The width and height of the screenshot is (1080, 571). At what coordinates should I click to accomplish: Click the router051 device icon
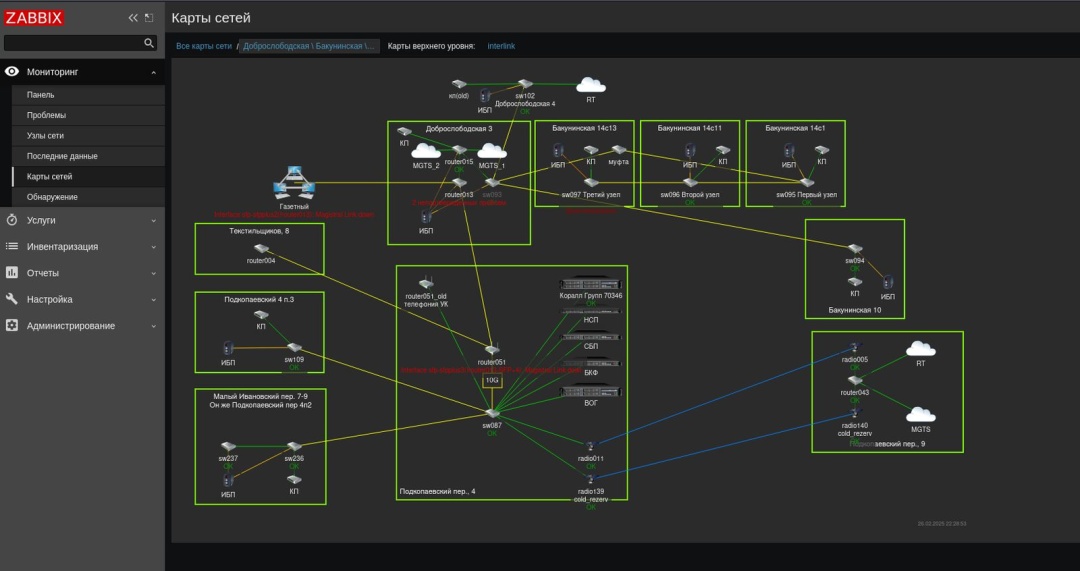pyautogui.click(x=491, y=349)
